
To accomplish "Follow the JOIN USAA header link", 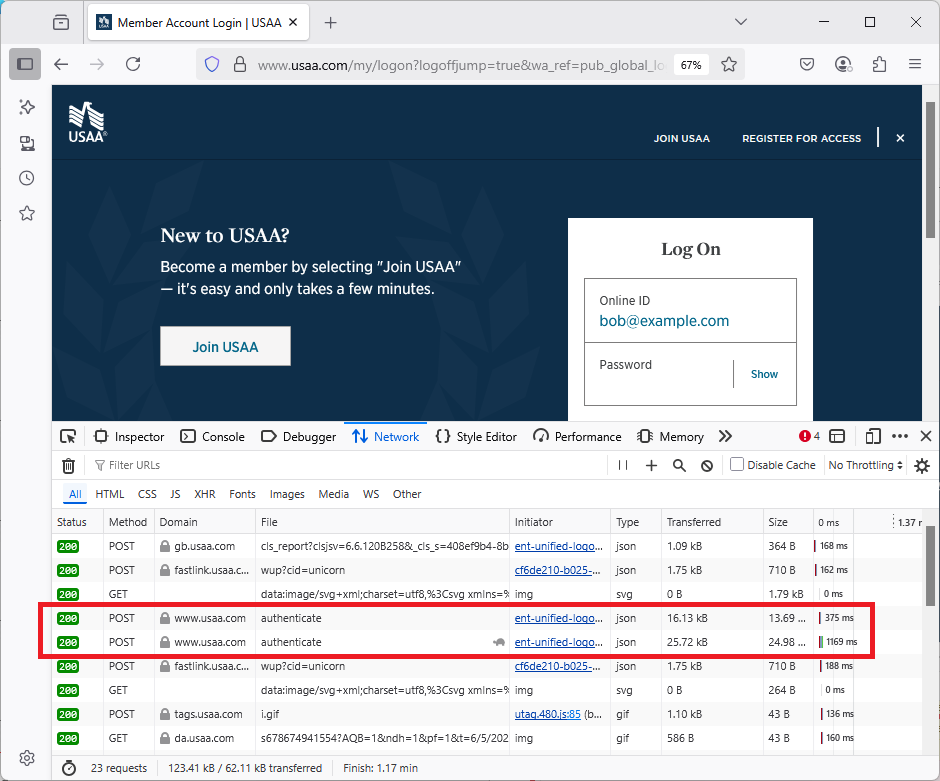I will [682, 138].
